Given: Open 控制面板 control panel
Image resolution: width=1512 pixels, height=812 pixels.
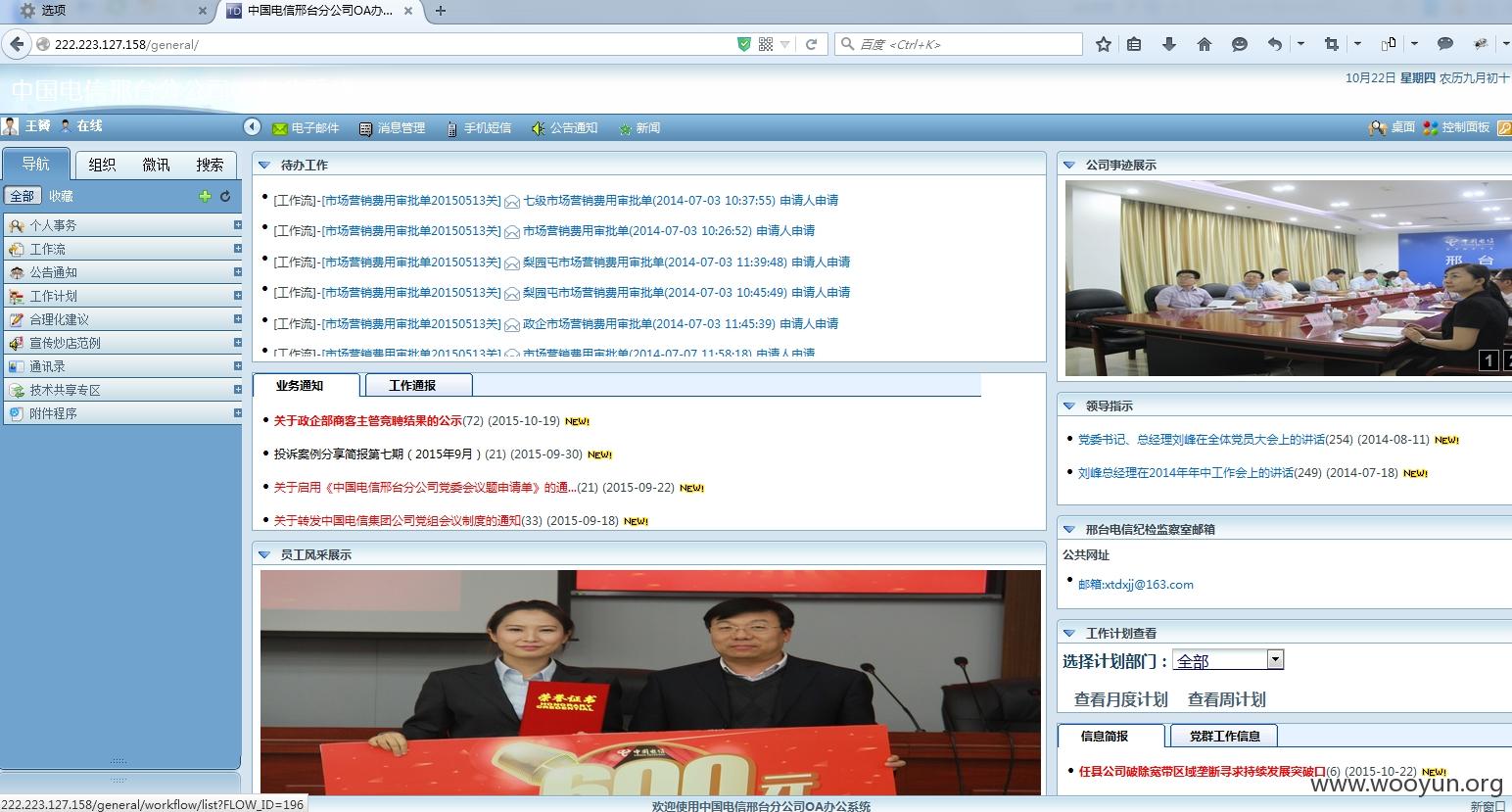Looking at the screenshot, I should (x=1456, y=127).
